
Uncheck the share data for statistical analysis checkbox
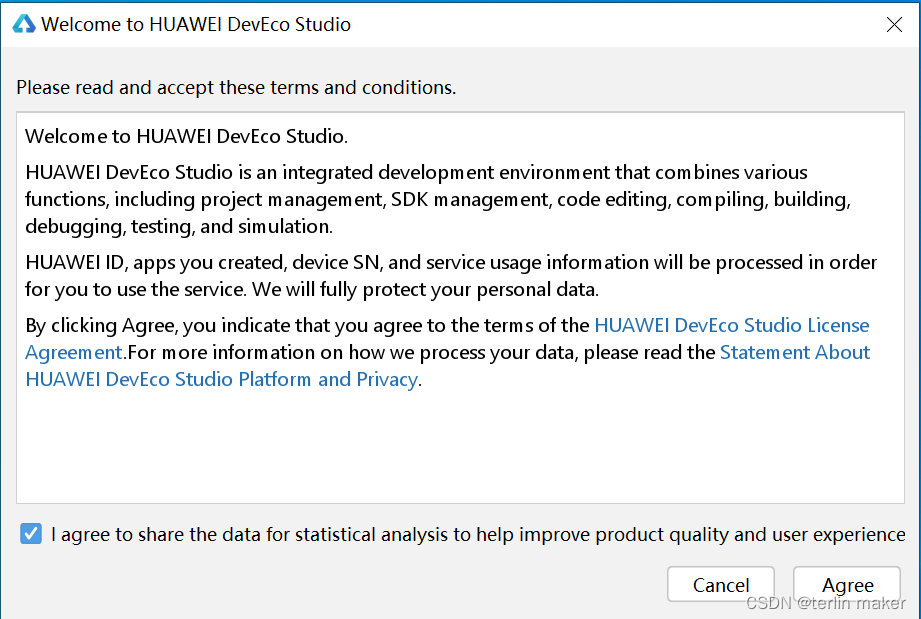pos(31,534)
